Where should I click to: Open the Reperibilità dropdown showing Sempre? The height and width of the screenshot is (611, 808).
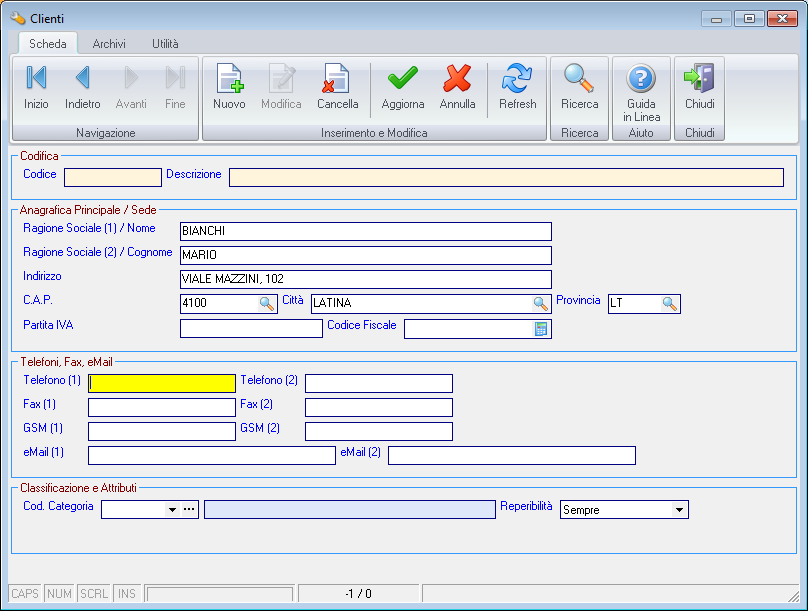pos(624,510)
